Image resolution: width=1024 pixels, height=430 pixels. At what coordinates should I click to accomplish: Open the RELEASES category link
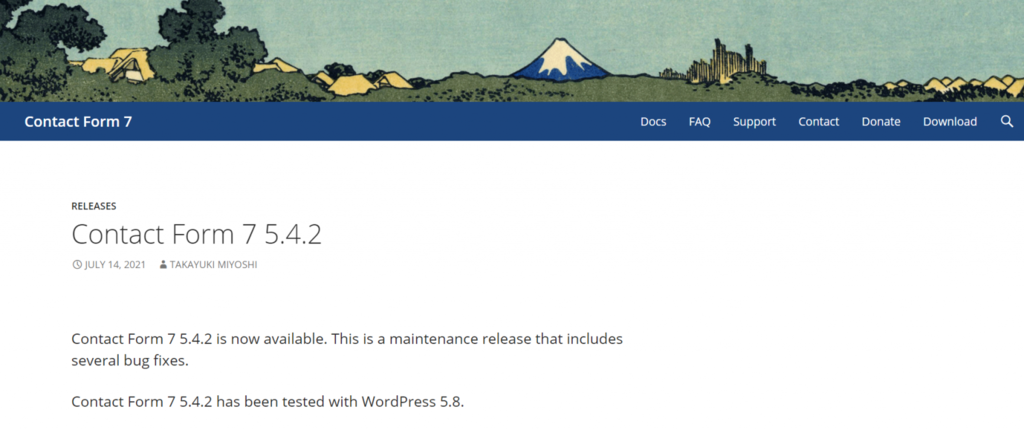point(93,206)
